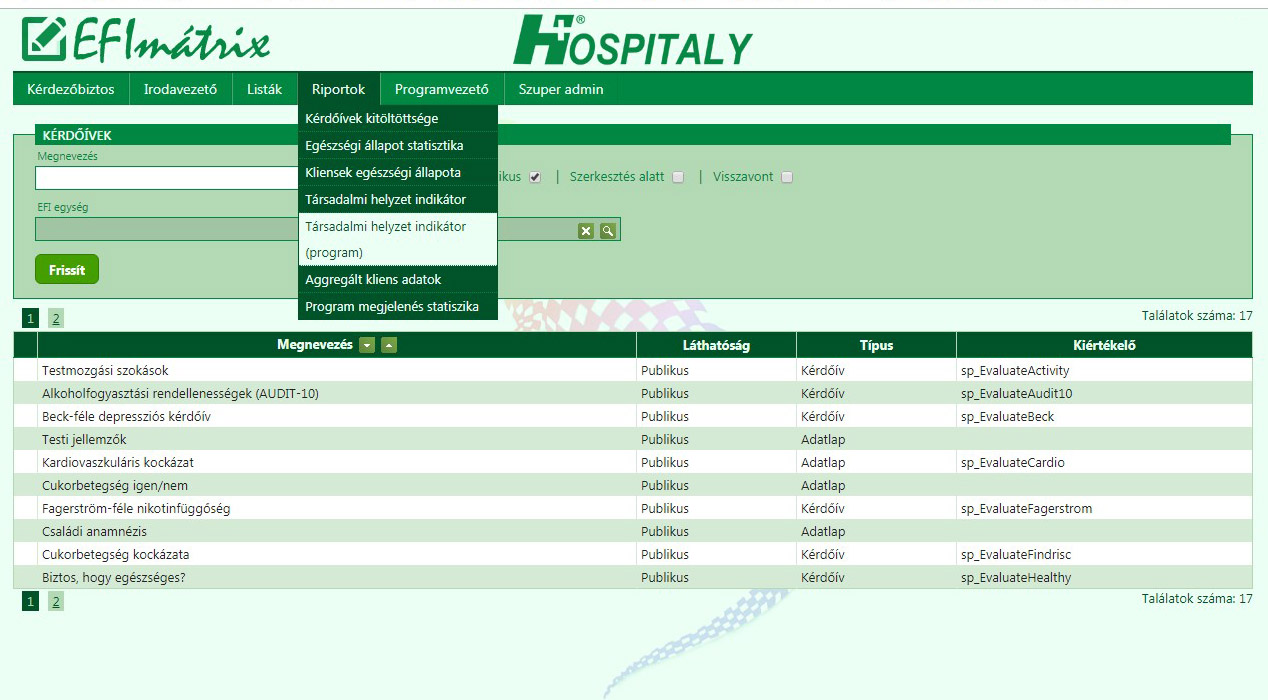Open EFI egység search magnifier icon
1268x700 pixels.
(607, 231)
